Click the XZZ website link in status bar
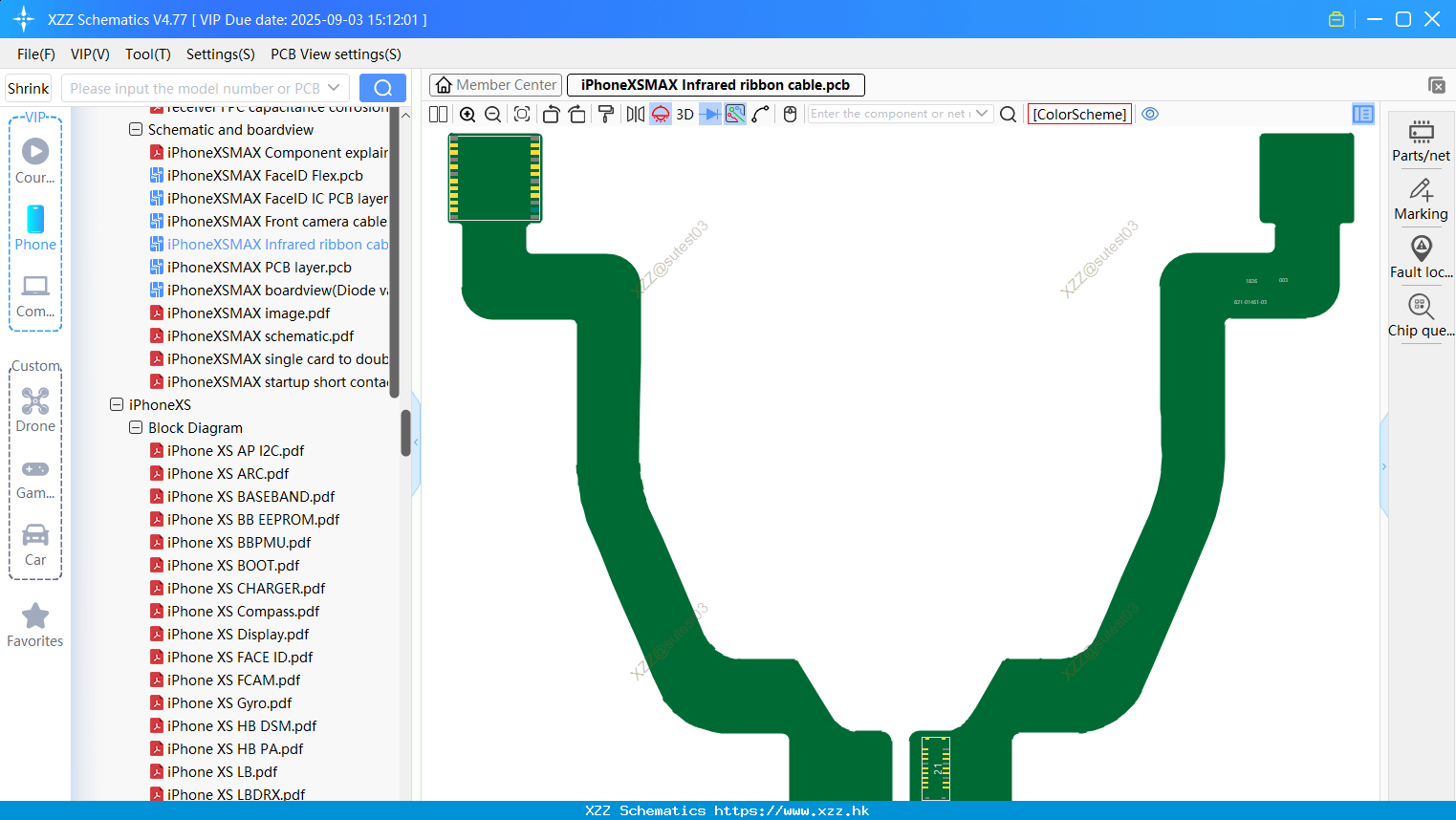1456x820 pixels. tap(792, 810)
